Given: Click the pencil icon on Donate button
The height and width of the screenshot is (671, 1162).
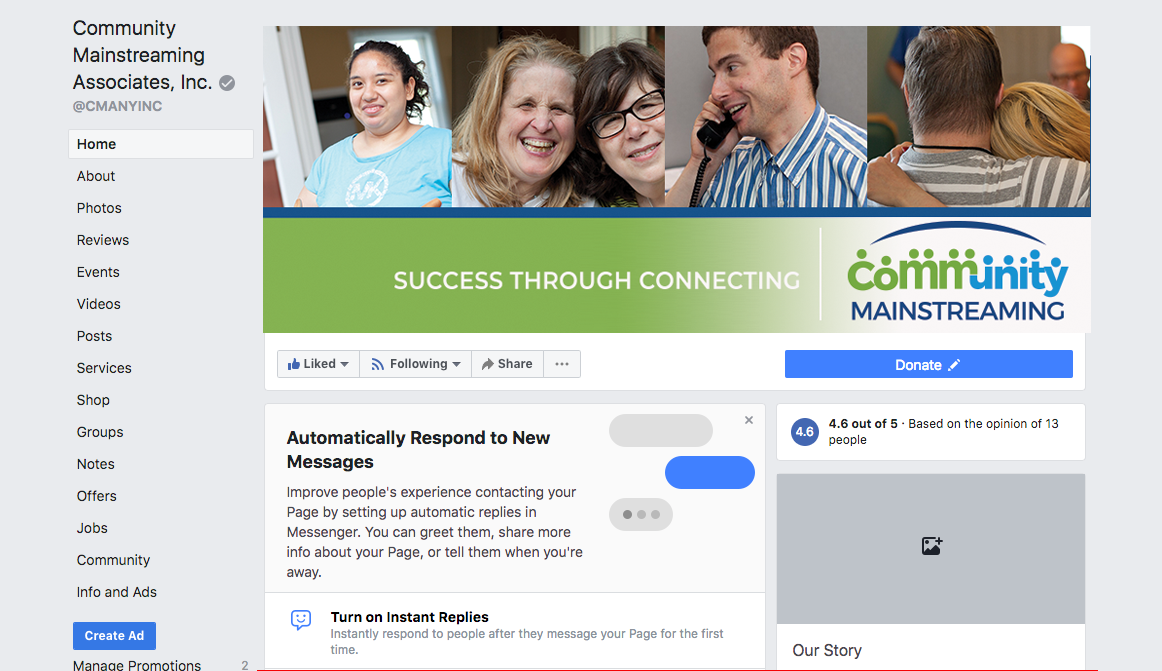Looking at the screenshot, I should (954, 365).
